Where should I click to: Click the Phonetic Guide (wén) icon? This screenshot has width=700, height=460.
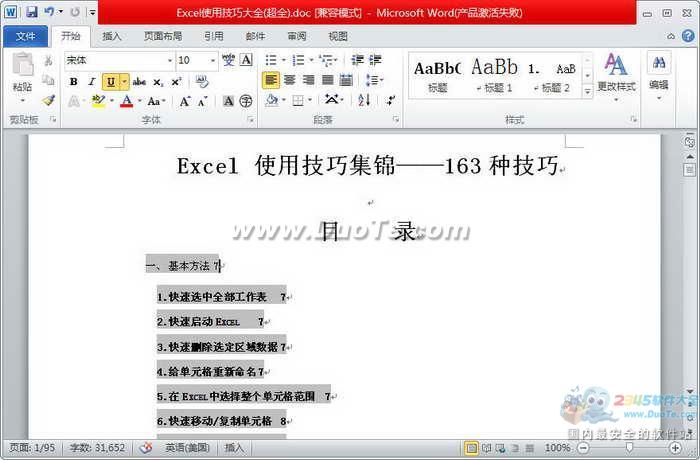(x=229, y=60)
